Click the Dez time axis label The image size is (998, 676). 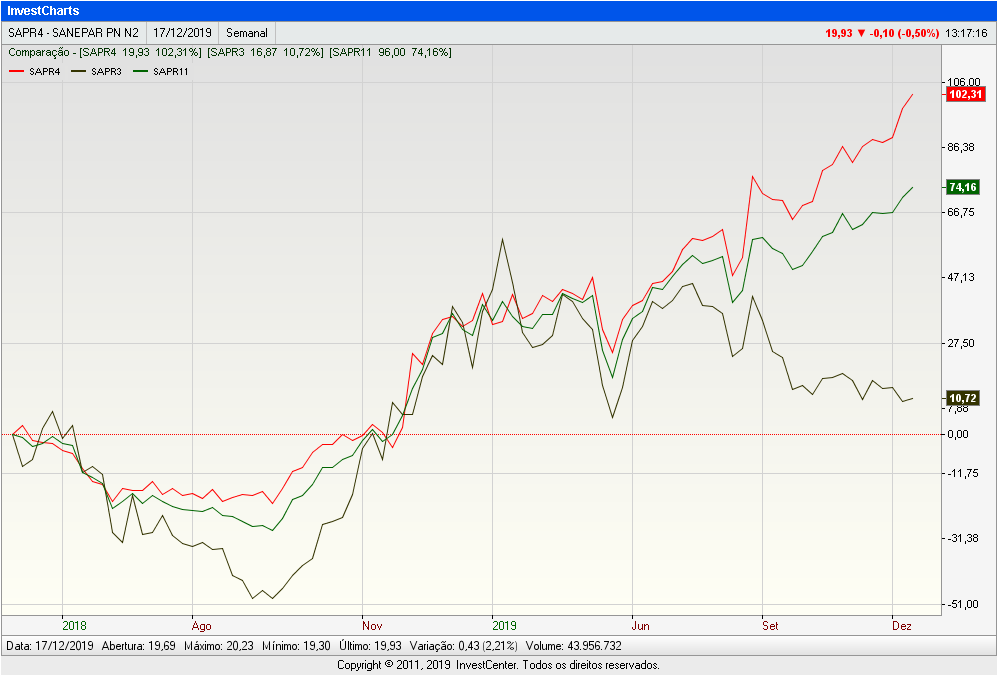901,626
